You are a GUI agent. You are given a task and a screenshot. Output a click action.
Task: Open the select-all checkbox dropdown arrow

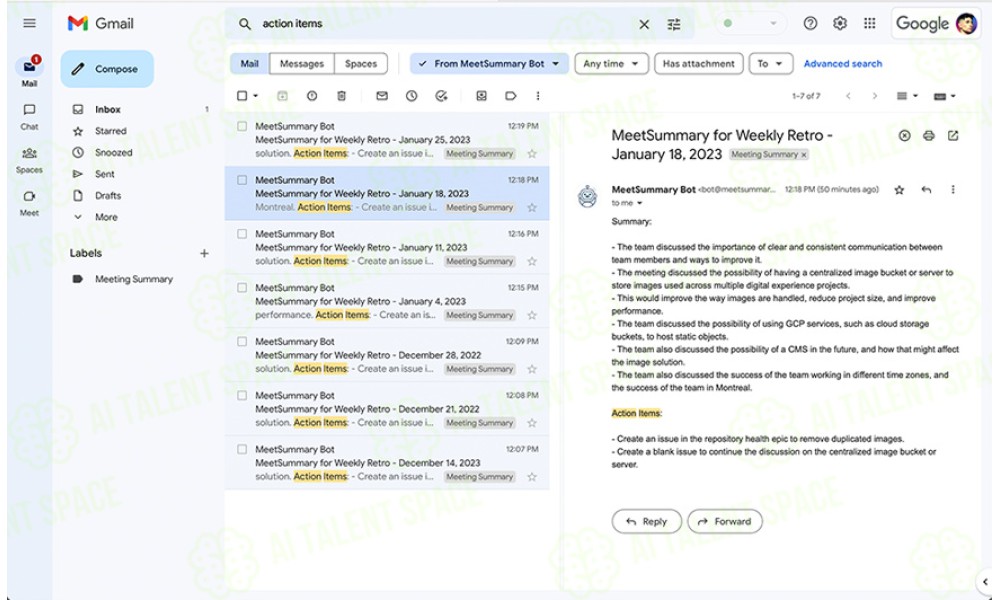click(256, 96)
